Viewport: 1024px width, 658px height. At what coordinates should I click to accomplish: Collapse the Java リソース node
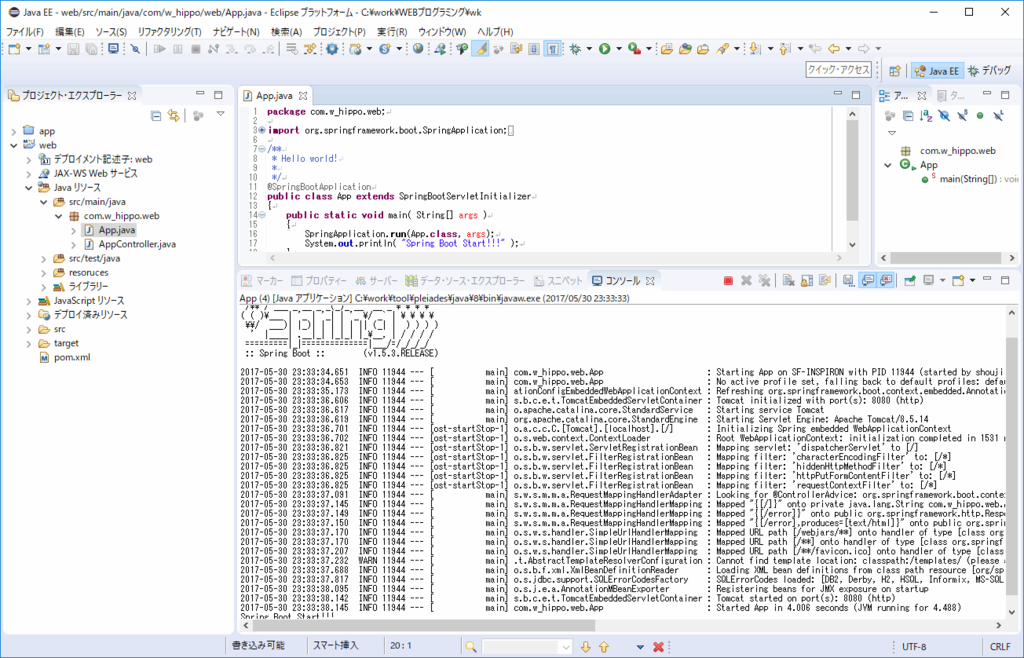[30, 187]
